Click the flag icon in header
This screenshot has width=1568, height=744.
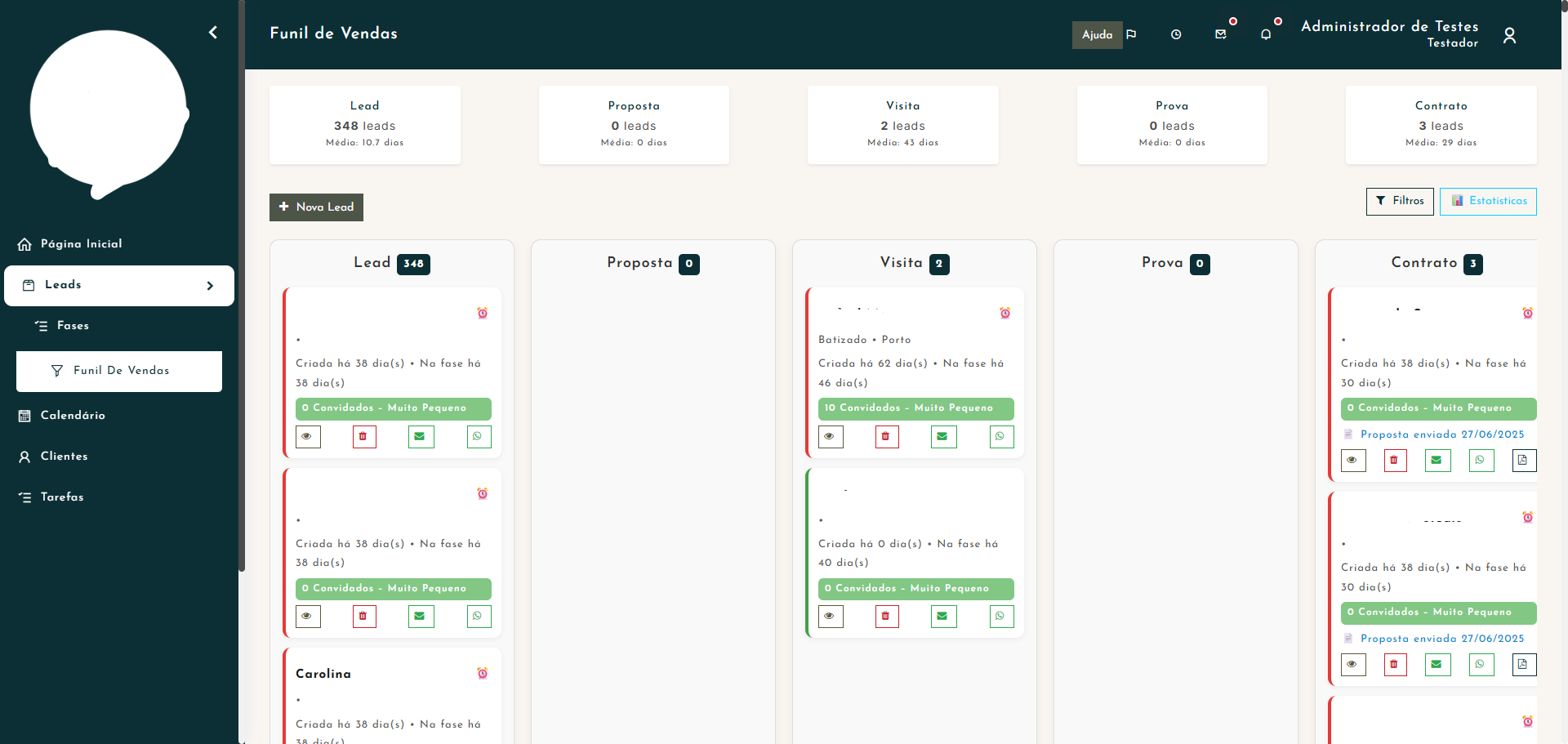click(1131, 34)
